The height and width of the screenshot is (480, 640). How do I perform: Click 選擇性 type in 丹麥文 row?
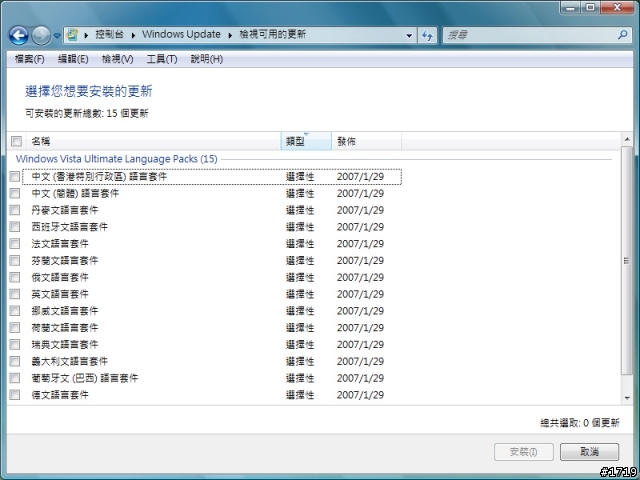pos(300,210)
